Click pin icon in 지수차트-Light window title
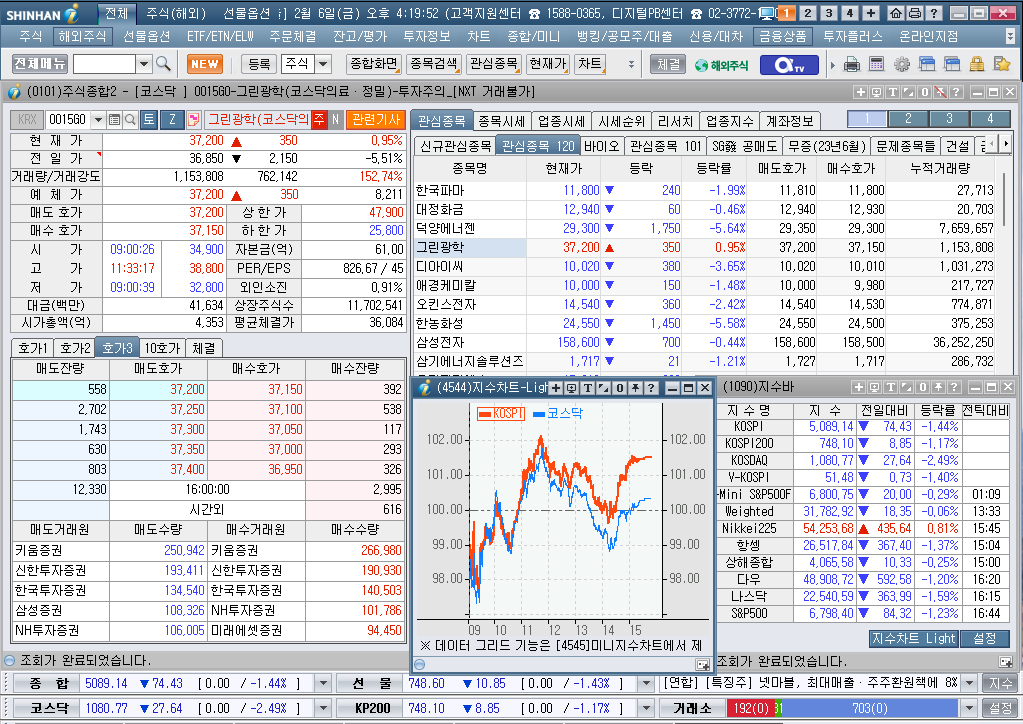The height and width of the screenshot is (724, 1023). pos(635,388)
